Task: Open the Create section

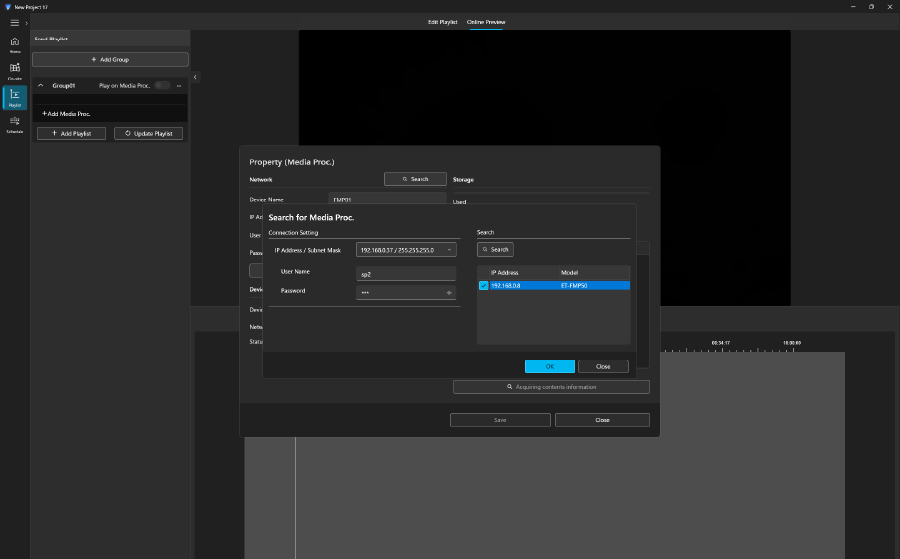Action: (14, 70)
